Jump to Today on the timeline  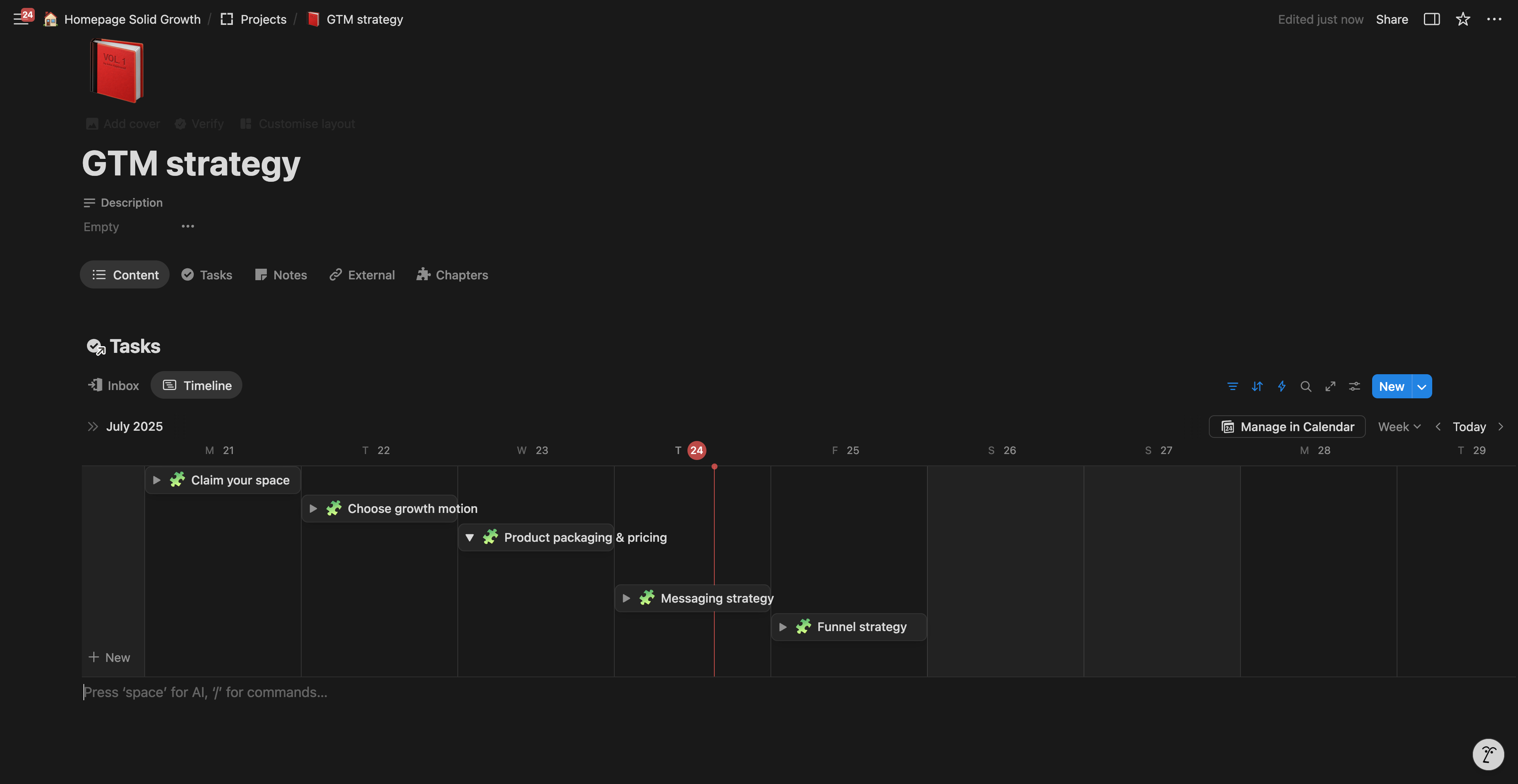pos(1469,426)
